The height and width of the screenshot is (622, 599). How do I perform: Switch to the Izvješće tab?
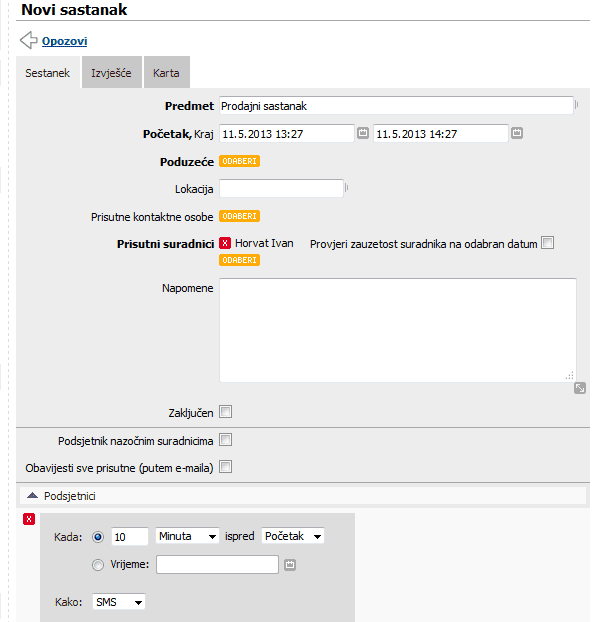point(111,73)
